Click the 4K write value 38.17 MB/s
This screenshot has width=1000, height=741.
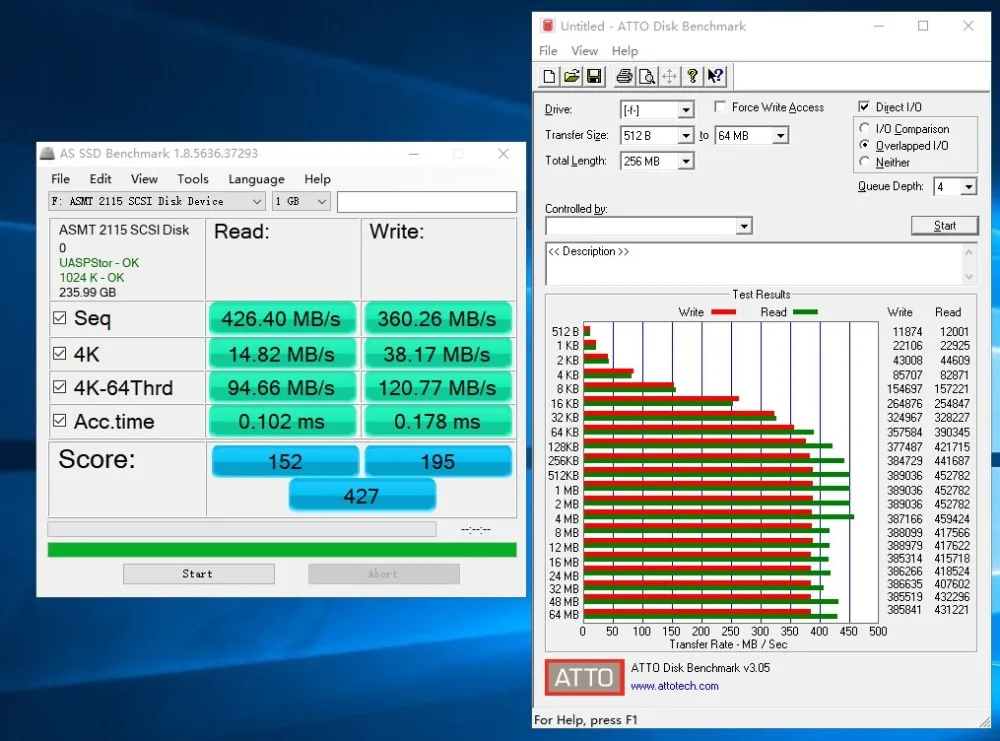(x=437, y=354)
